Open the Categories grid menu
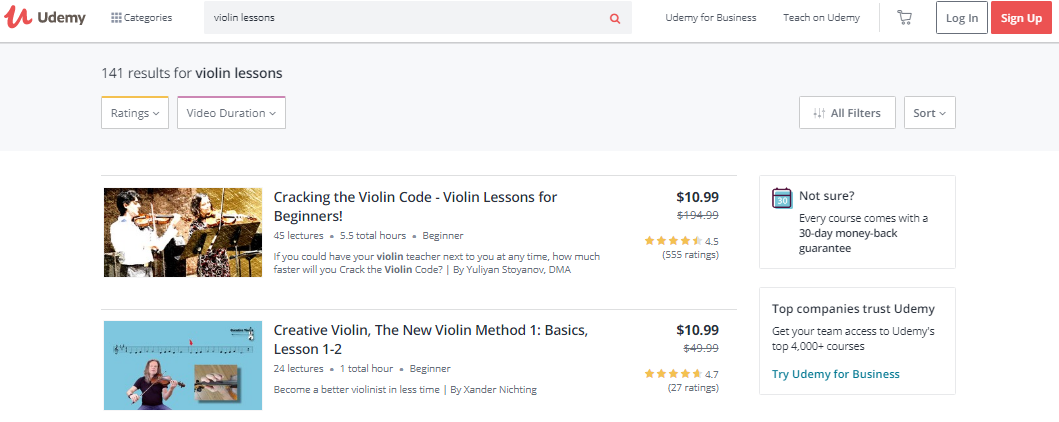Image resolution: width=1059 pixels, height=422 pixels. click(x=117, y=18)
